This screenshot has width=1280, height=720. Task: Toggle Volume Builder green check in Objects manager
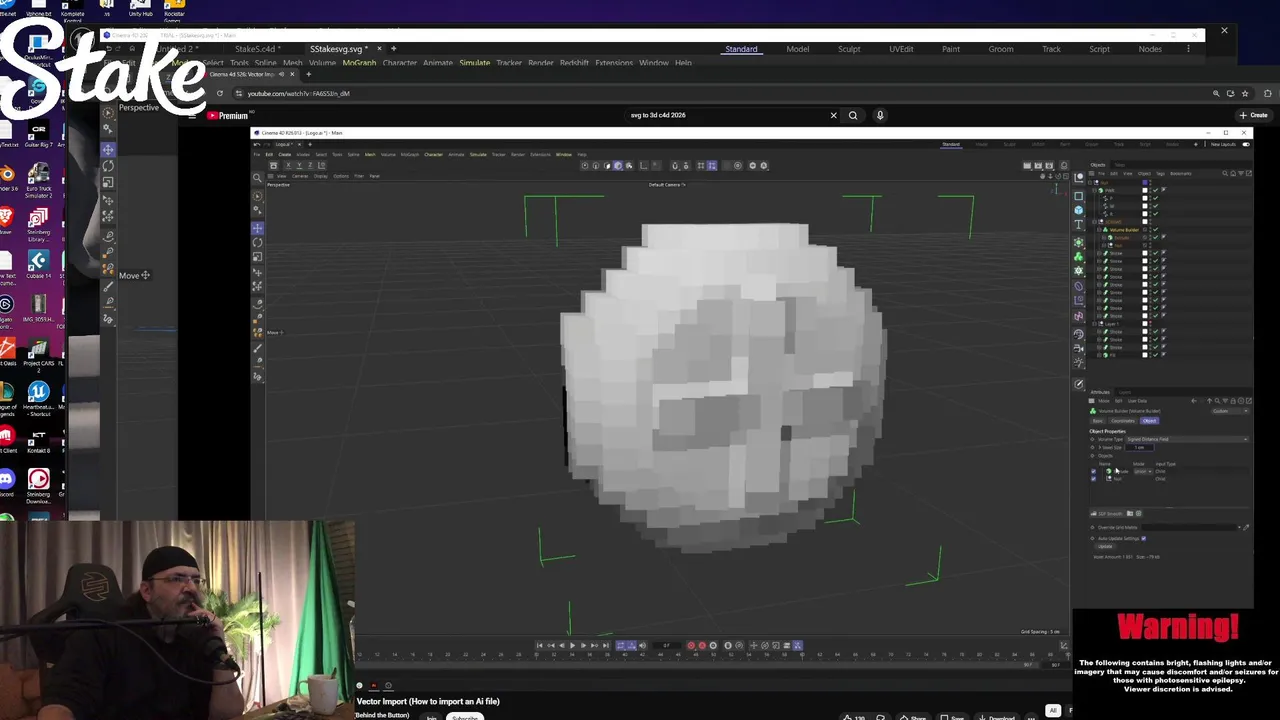coord(1156,229)
